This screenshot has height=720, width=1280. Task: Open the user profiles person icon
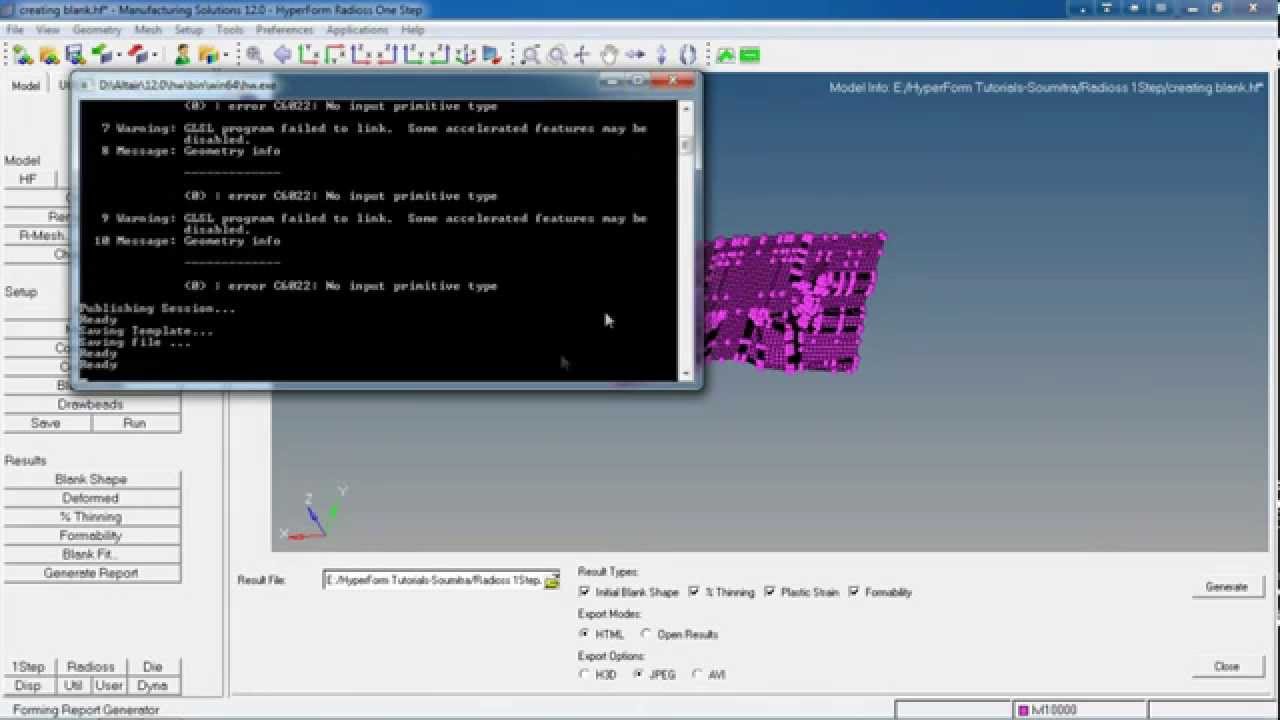pyautogui.click(x=182, y=54)
